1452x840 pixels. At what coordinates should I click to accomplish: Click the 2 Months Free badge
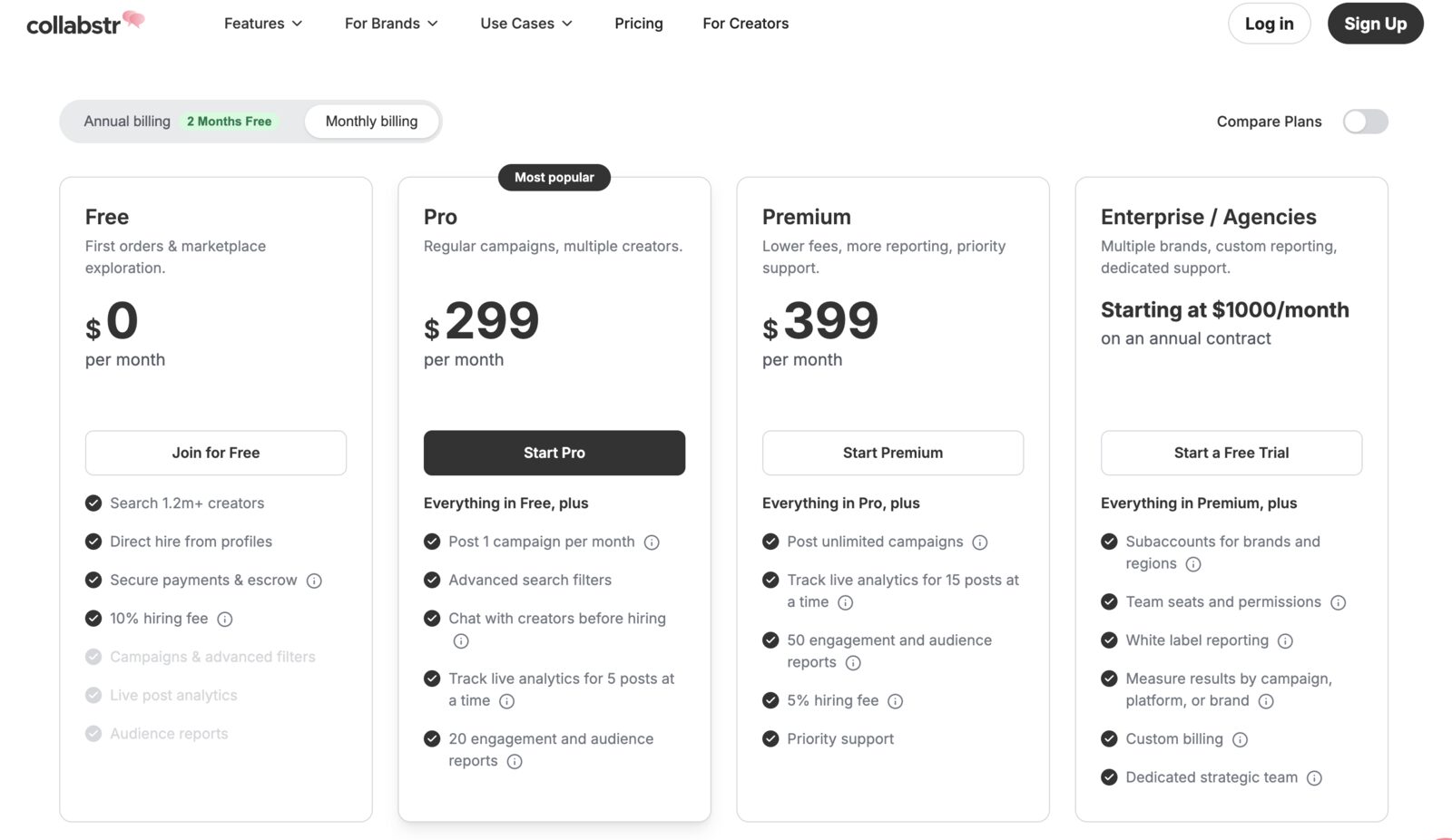click(x=230, y=122)
